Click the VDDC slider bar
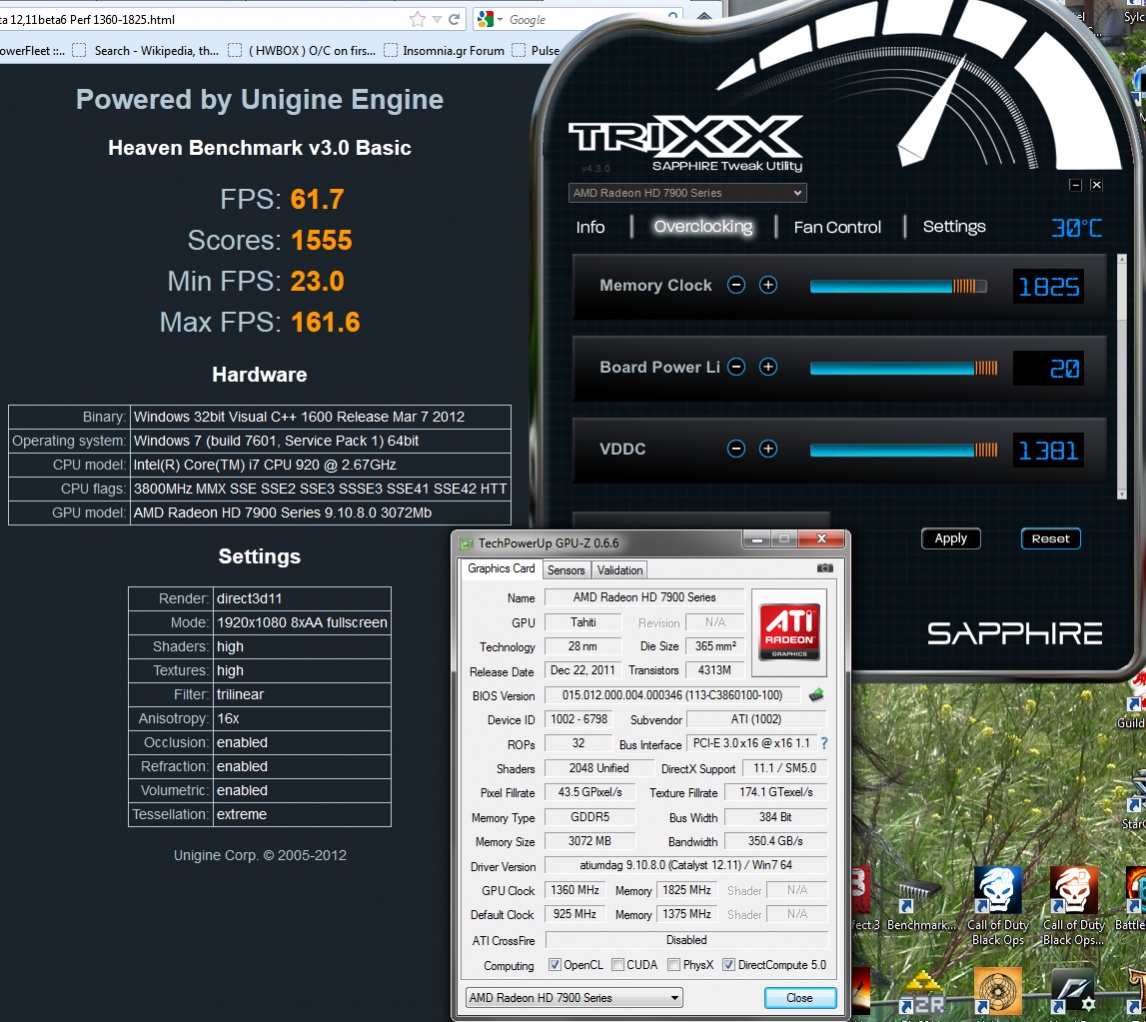This screenshot has height=1022, width=1146. pyautogui.click(x=903, y=450)
